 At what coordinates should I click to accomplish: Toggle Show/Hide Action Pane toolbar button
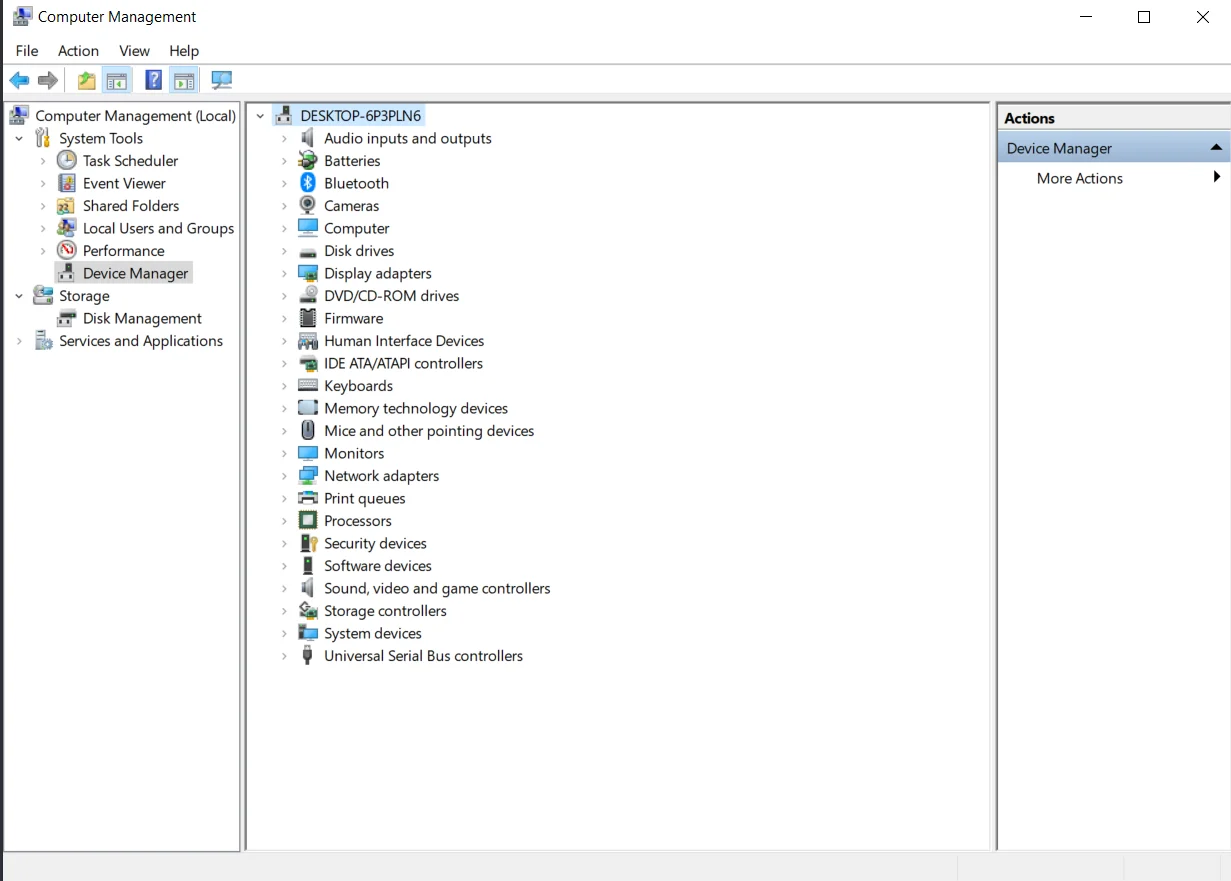pyautogui.click(x=184, y=80)
